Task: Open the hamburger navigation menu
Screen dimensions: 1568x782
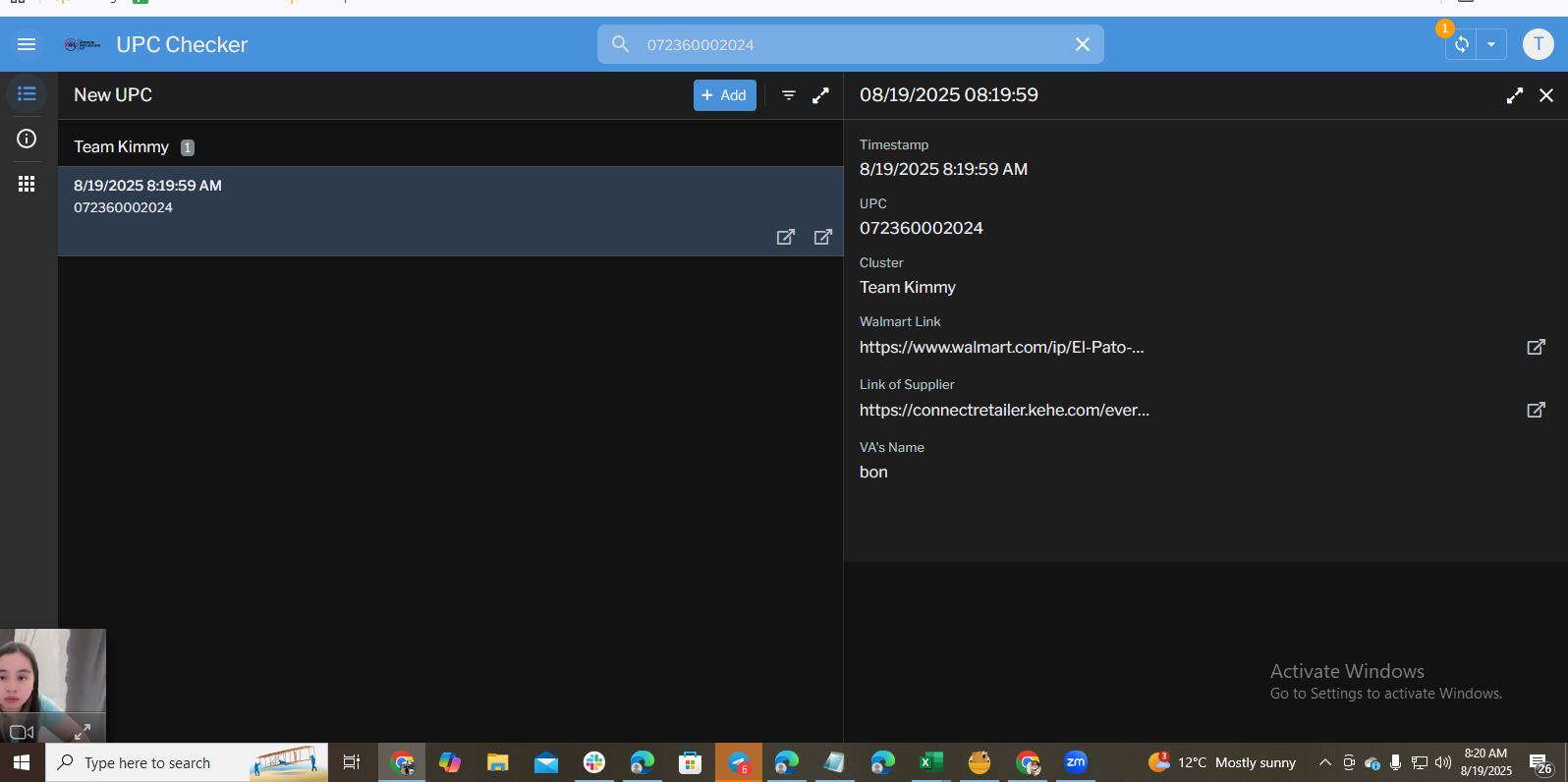Action: tap(27, 44)
